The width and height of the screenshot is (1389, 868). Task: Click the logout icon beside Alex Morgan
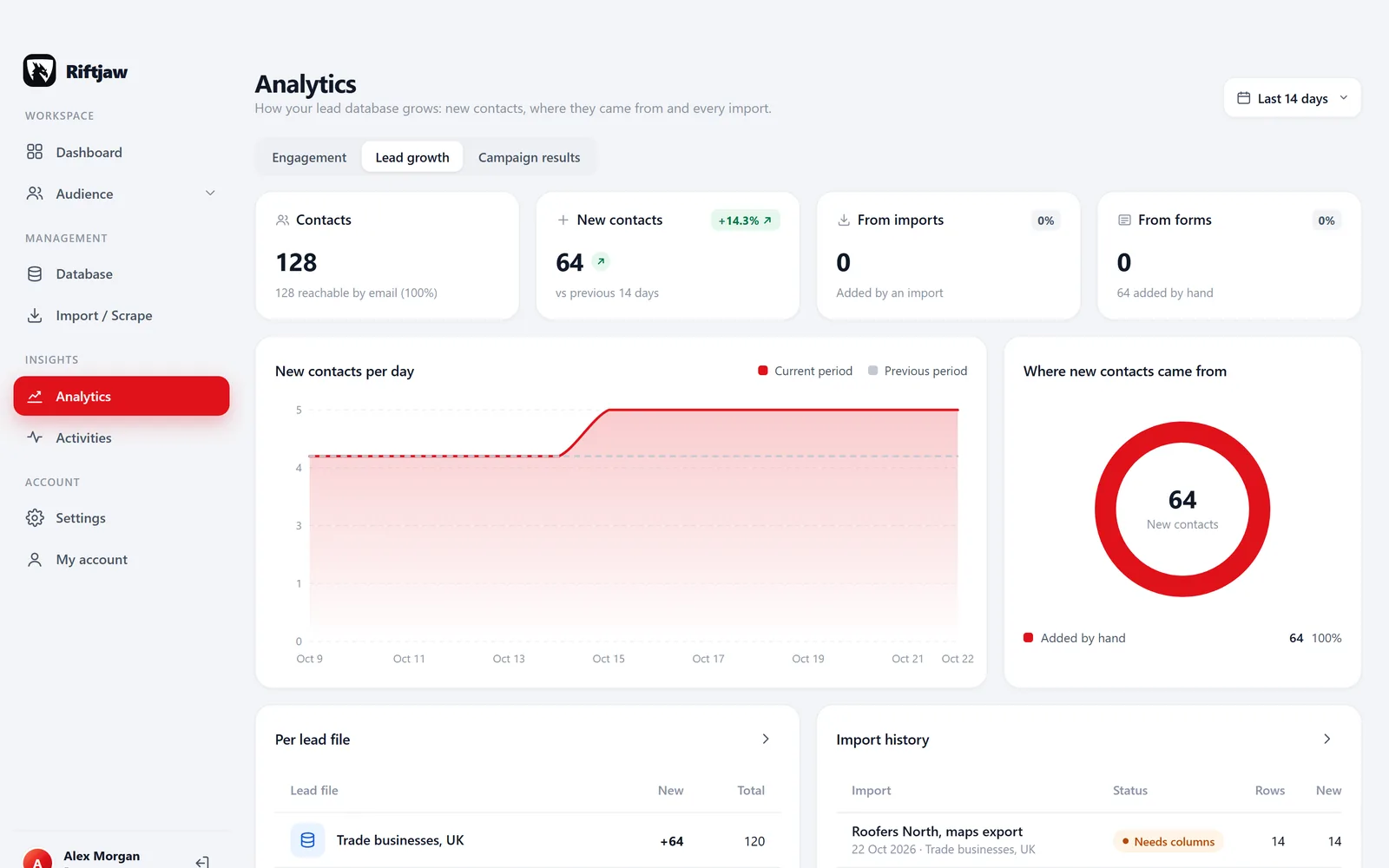[x=202, y=861]
